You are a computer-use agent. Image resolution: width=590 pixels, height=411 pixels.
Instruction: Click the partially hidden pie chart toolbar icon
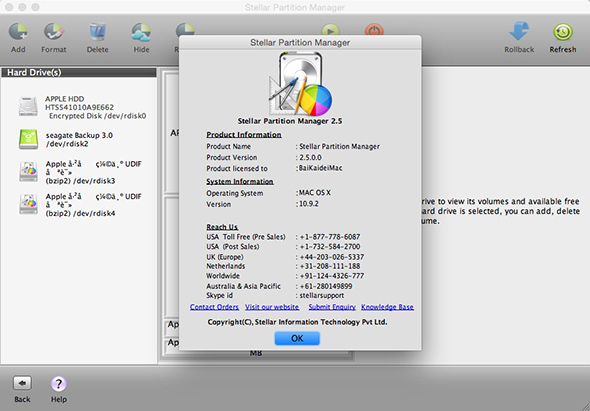point(186,29)
